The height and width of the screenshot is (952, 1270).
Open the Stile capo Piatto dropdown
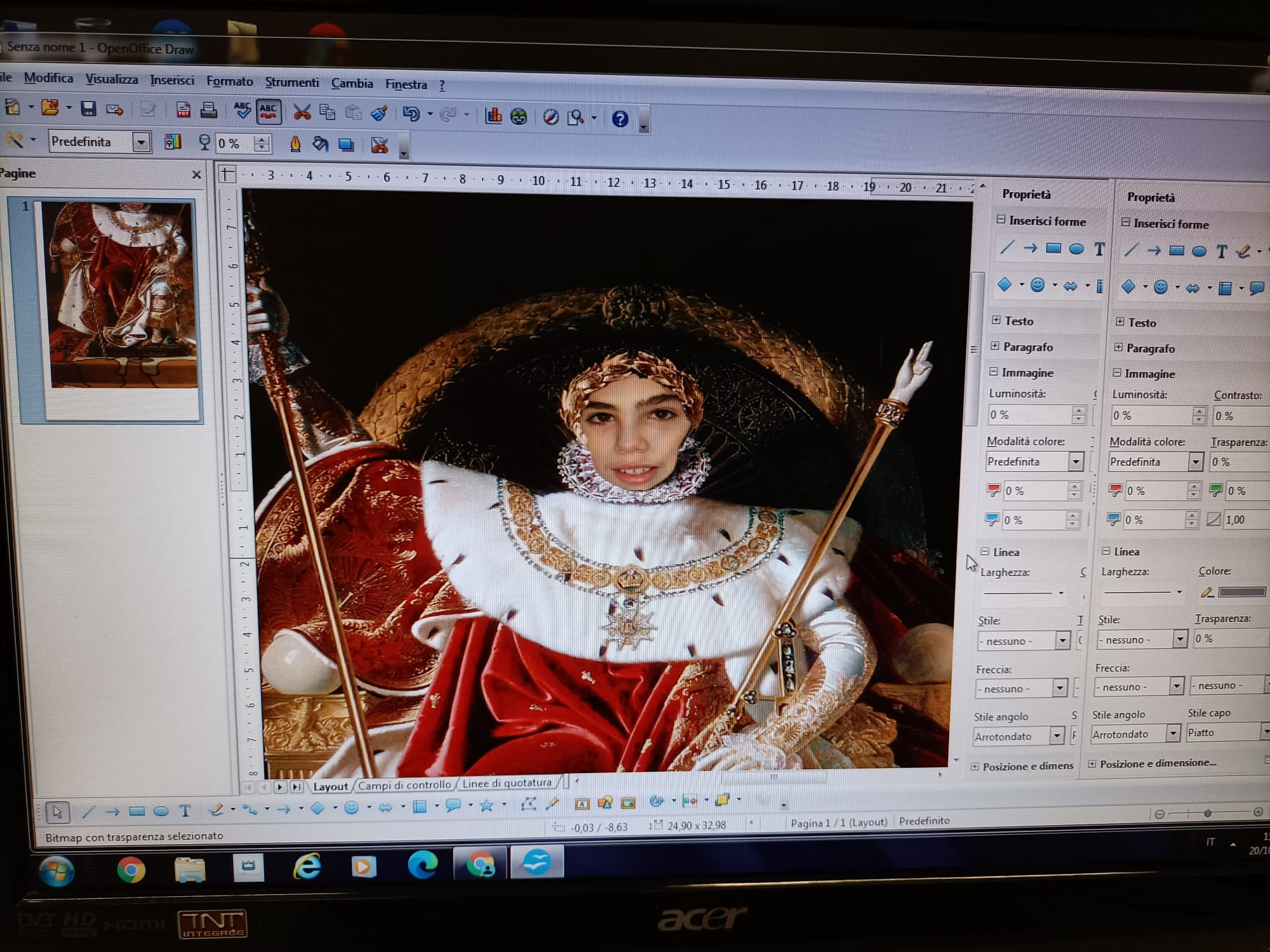(1265, 732)
